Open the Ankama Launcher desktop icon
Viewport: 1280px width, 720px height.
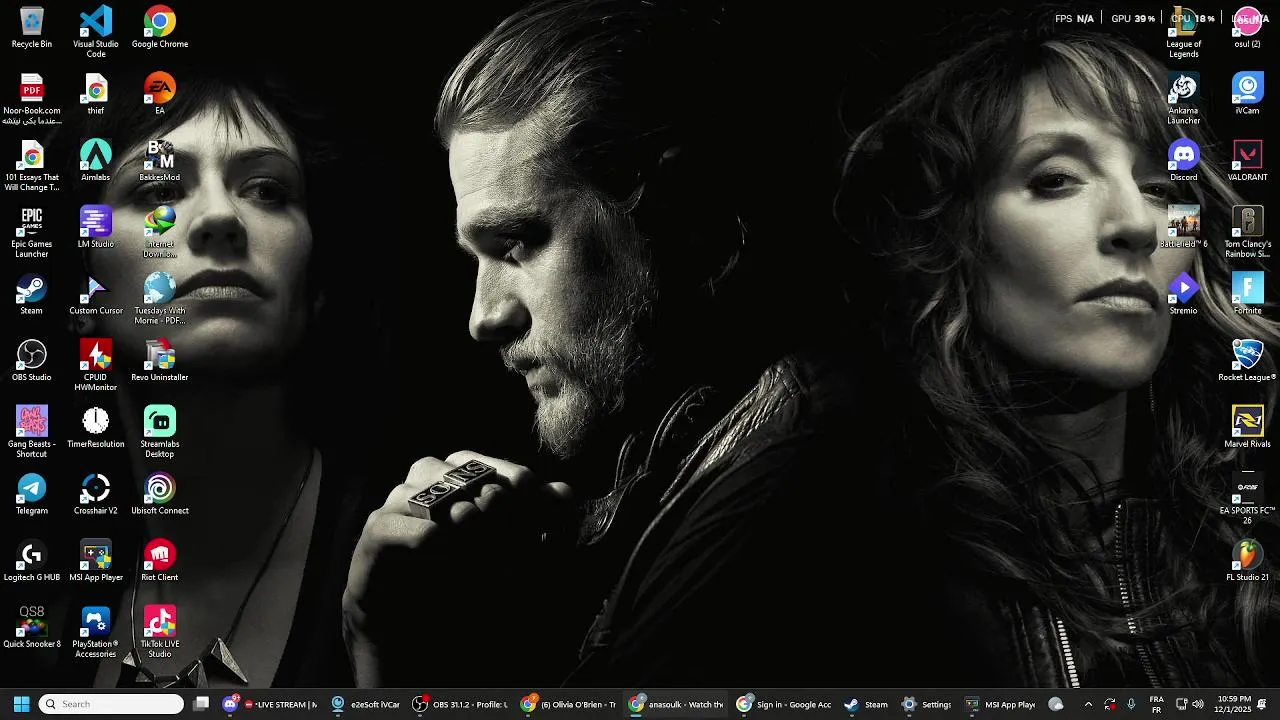(1184, 99)
